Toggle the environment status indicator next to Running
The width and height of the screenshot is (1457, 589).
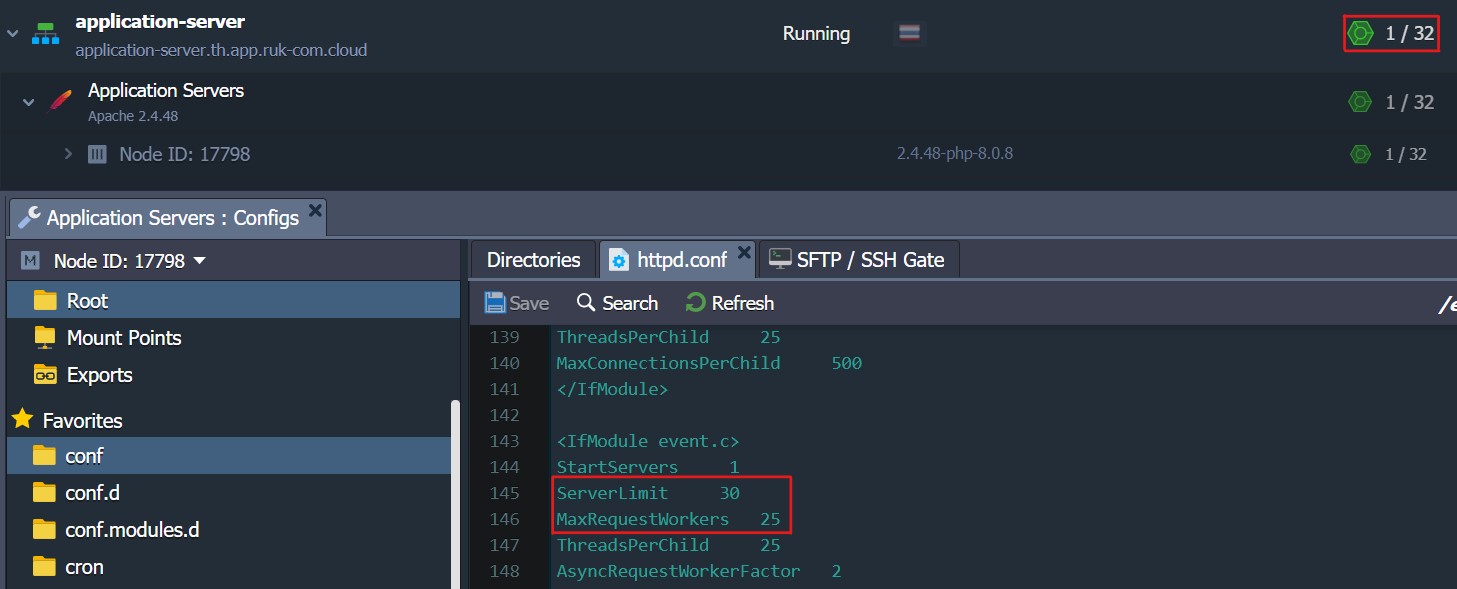click(x=908, y=33)
